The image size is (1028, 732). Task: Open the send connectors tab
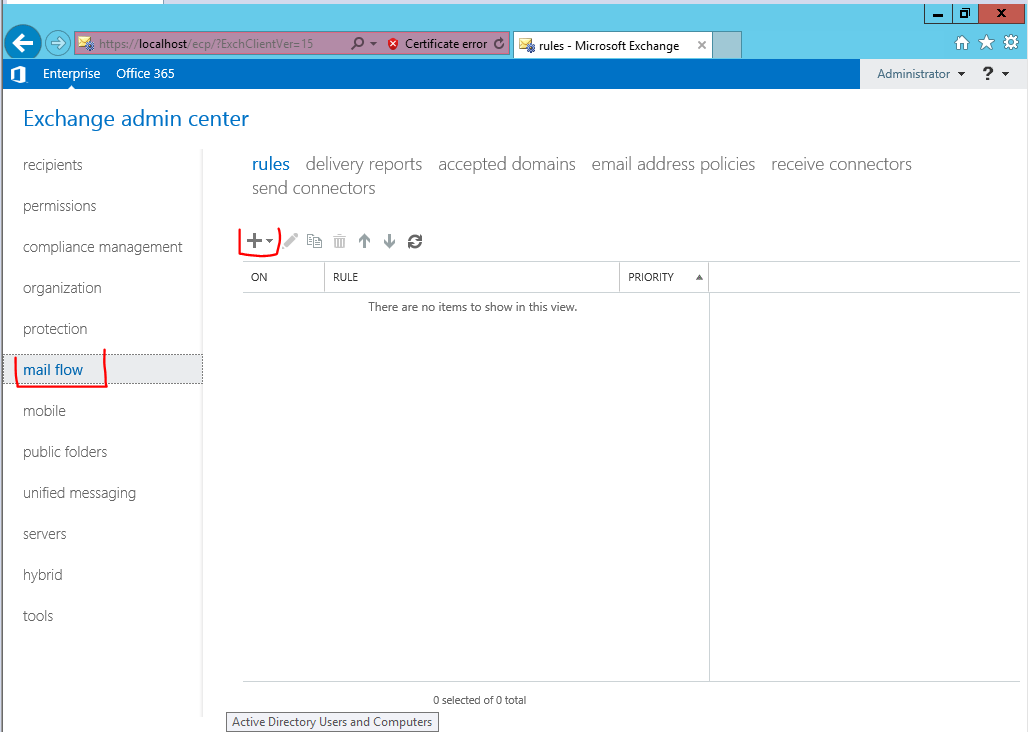pos(313,188)
